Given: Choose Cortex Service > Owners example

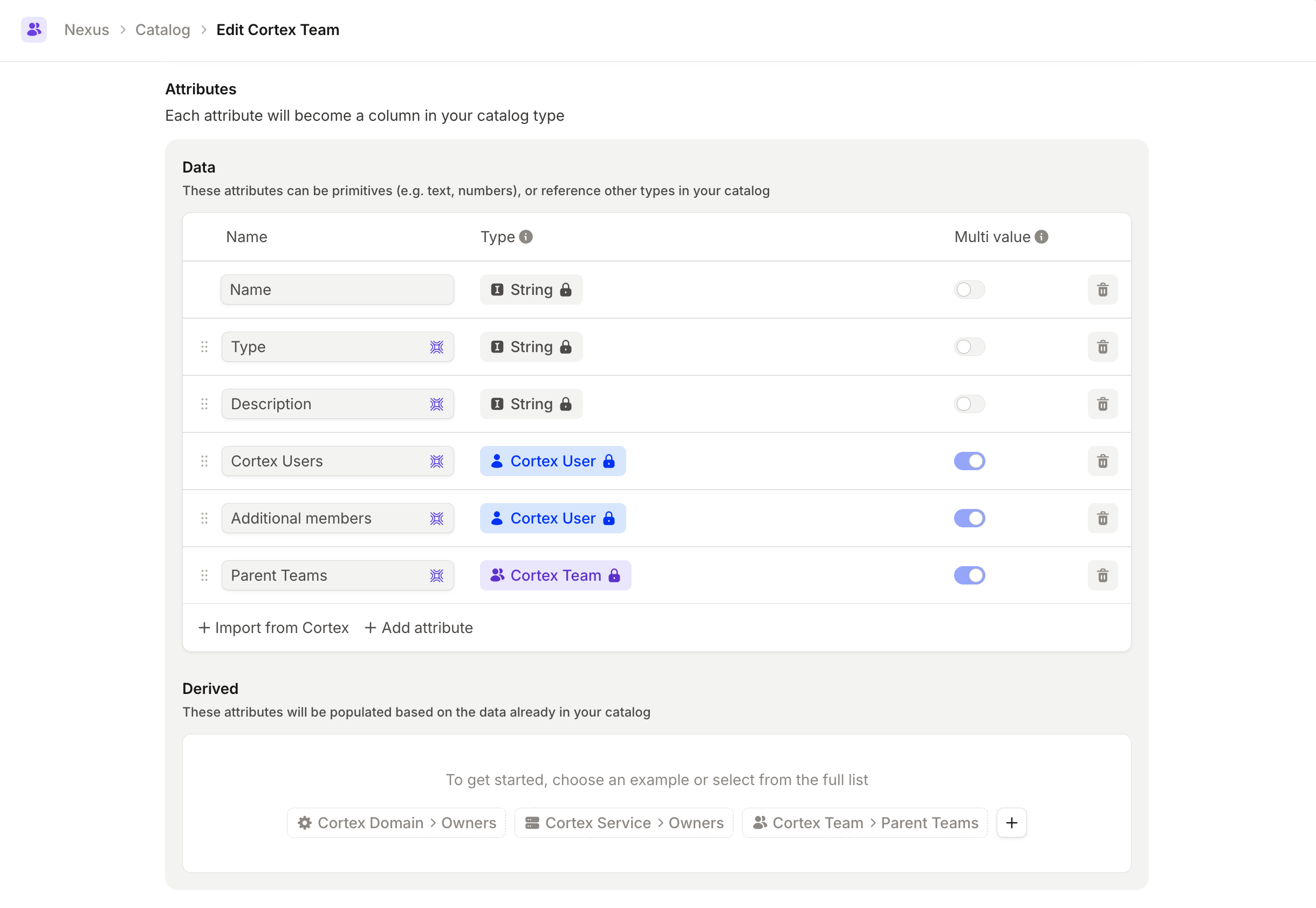Looking at the screenshot, I should 623,823.
